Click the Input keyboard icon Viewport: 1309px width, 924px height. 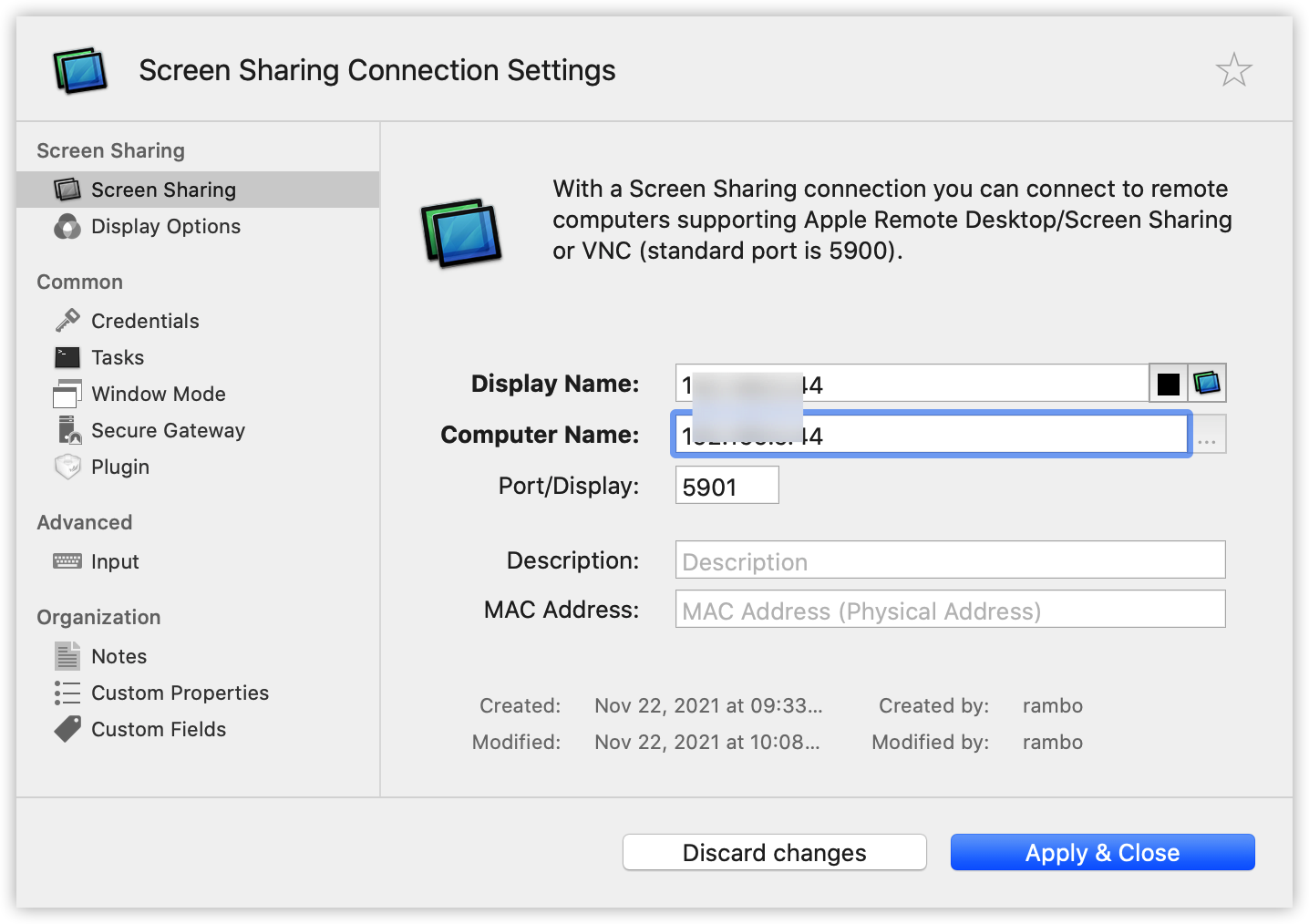point(67,560)
